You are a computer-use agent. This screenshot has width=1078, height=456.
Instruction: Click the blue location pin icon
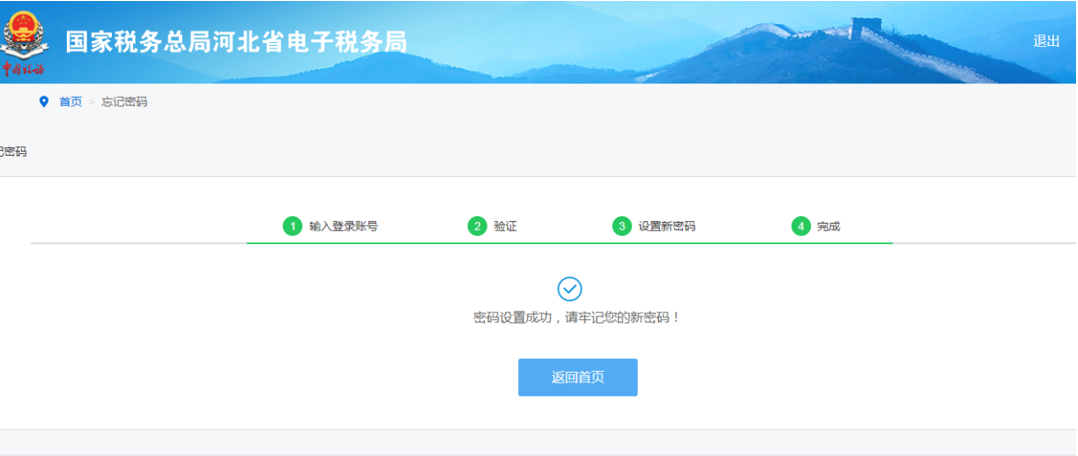44,102
